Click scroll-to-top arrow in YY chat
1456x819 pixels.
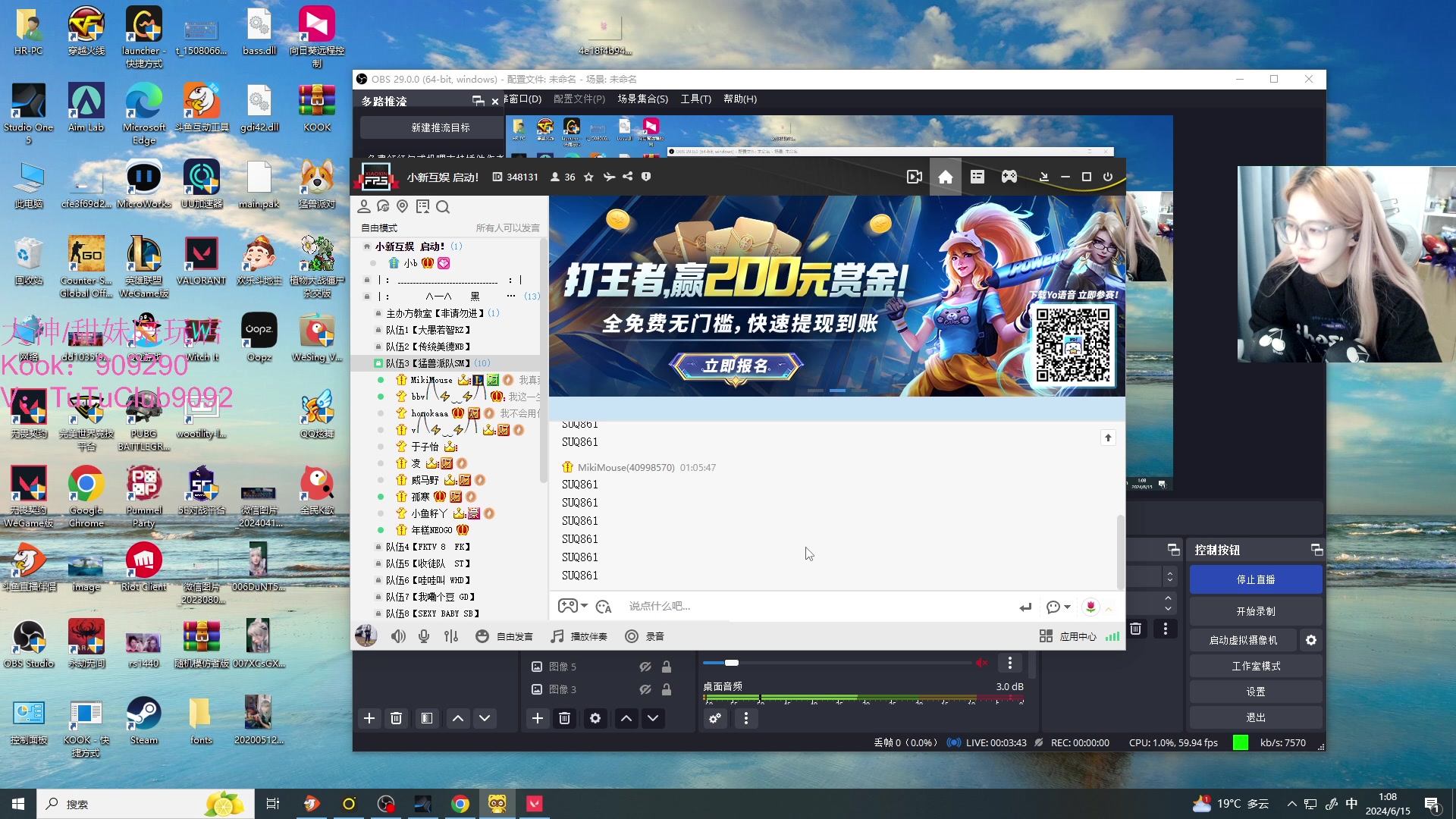[1108, 438]
